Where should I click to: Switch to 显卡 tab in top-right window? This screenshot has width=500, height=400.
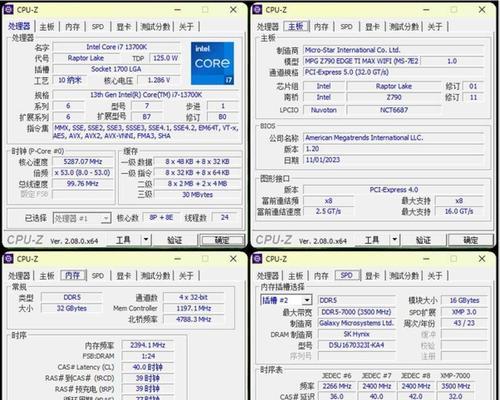click(372, 27)
